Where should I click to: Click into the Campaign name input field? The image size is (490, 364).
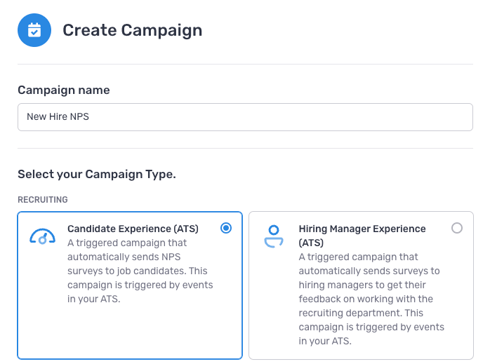(245, 117)
